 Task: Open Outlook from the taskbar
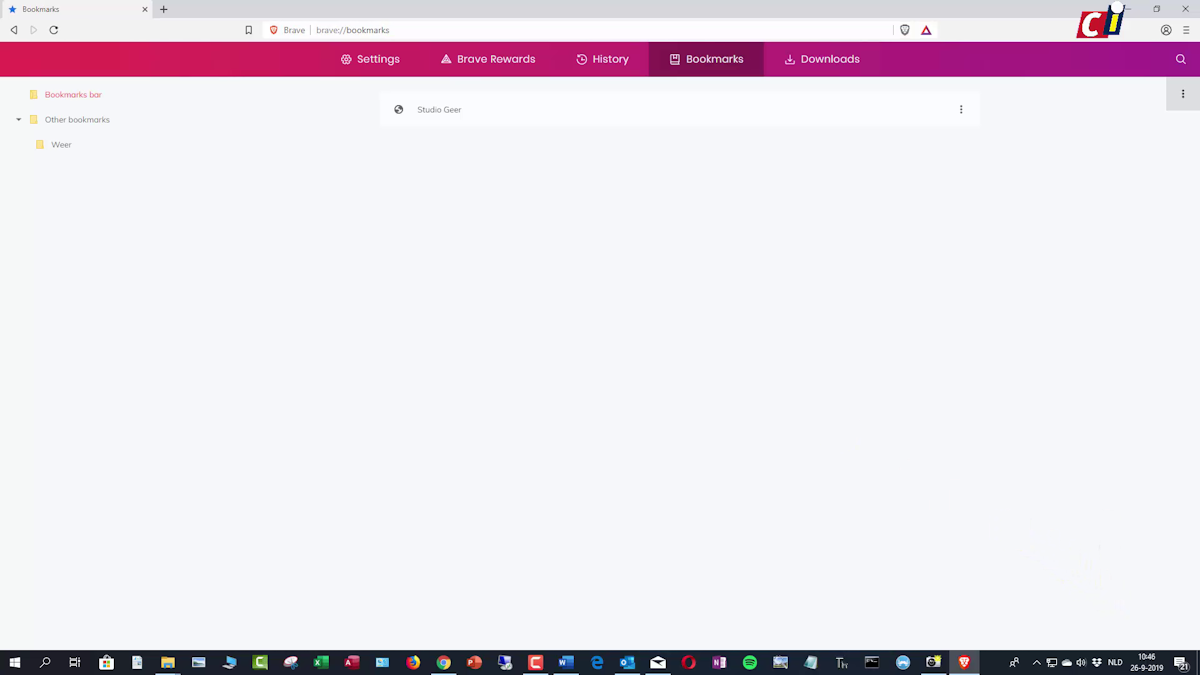(627, 662)
